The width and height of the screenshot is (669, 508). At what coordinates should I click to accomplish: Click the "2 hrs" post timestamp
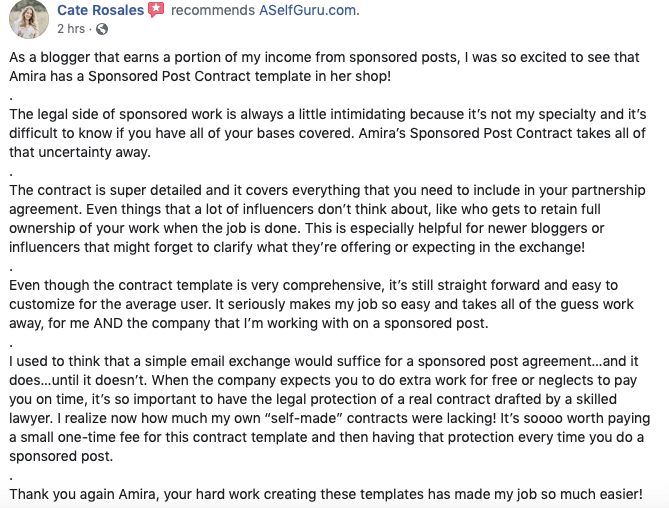tap(72, 29)
